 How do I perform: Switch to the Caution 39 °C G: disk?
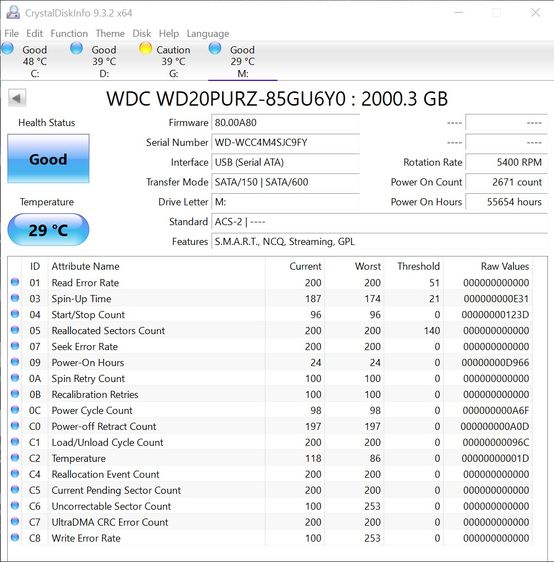pyautogui.click(x=173, y=61)
